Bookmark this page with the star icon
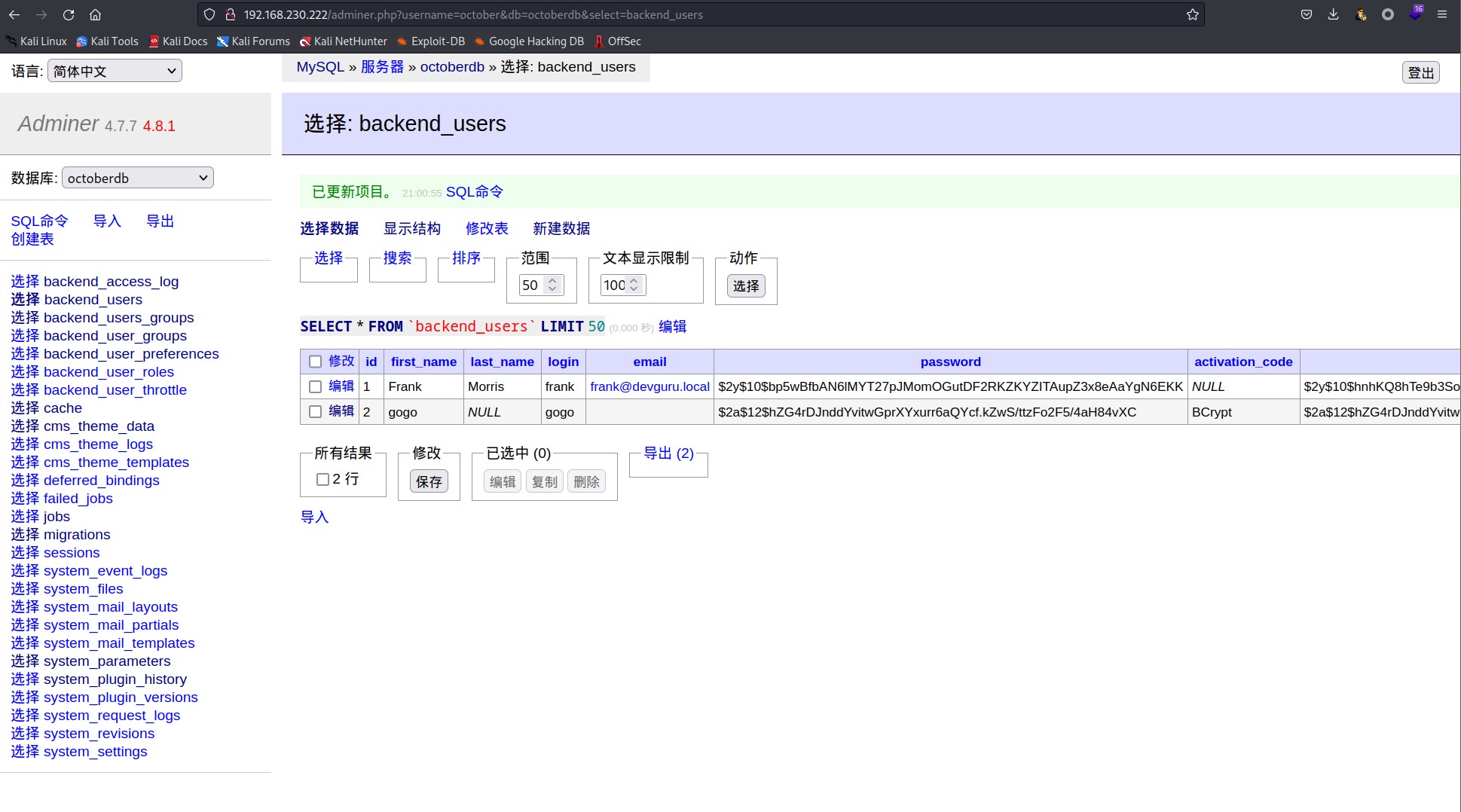Viewport: 1461px width, 812px height. pos(1192,14)
